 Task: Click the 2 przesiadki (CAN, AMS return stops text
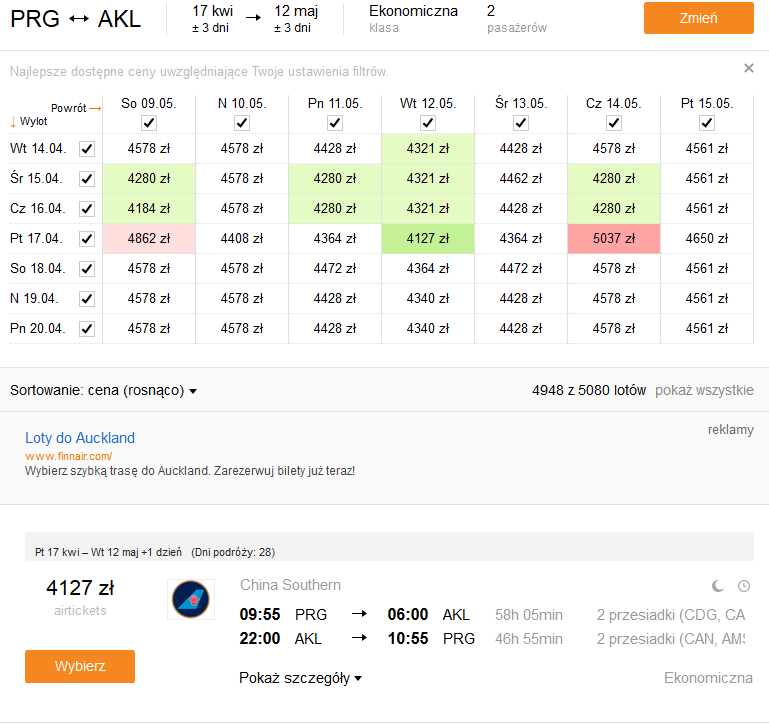[670, 639]
